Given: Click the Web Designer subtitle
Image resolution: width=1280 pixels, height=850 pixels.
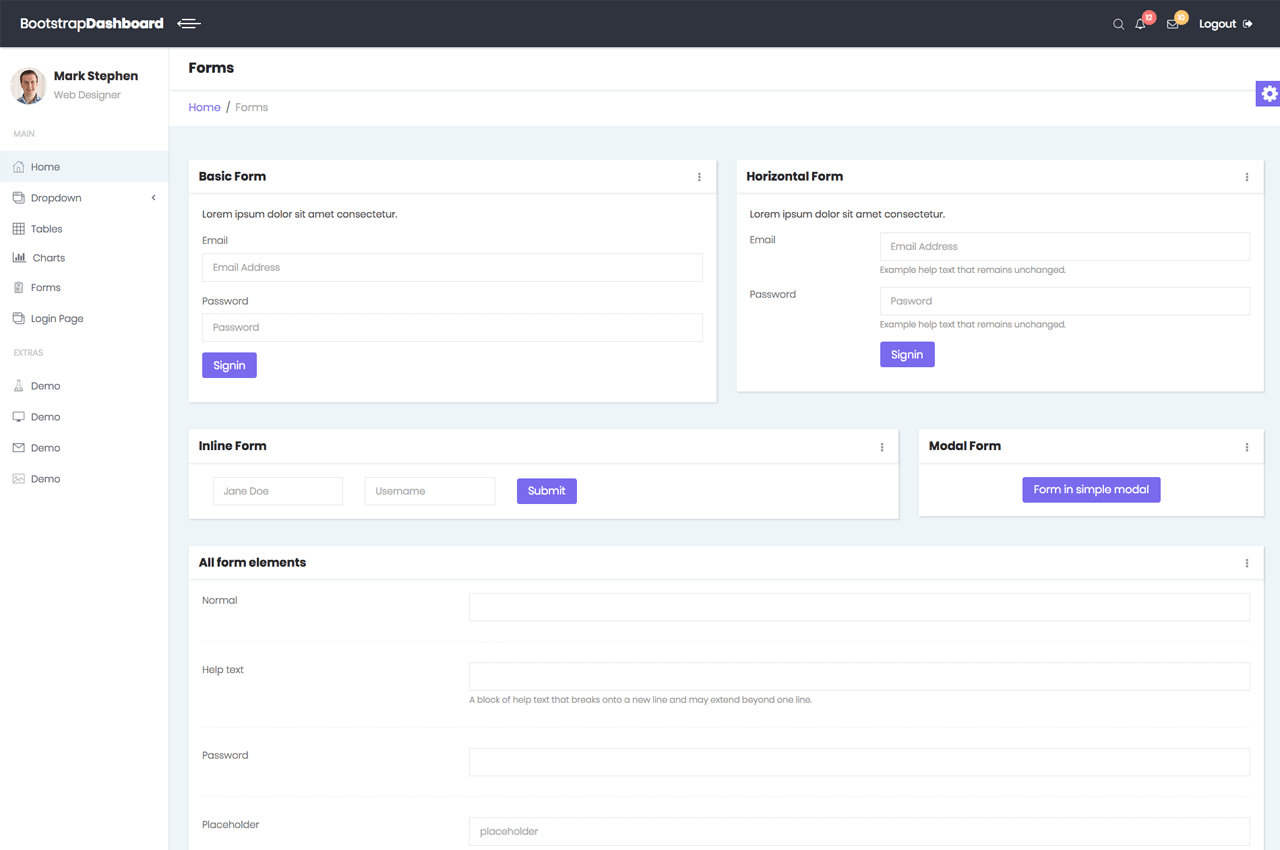Looking at the screenshot, I should tap(87, 95).
